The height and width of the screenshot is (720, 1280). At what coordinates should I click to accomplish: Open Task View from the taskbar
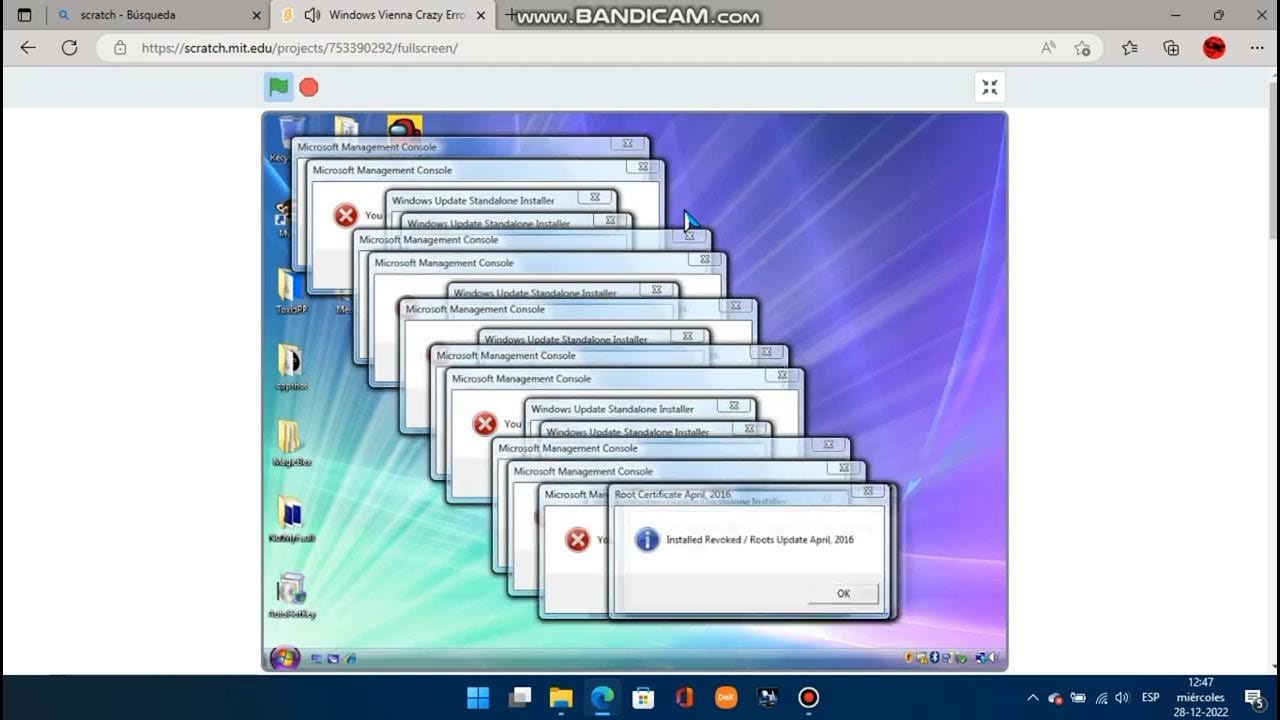pyautogui.click(x=519, y=697)
